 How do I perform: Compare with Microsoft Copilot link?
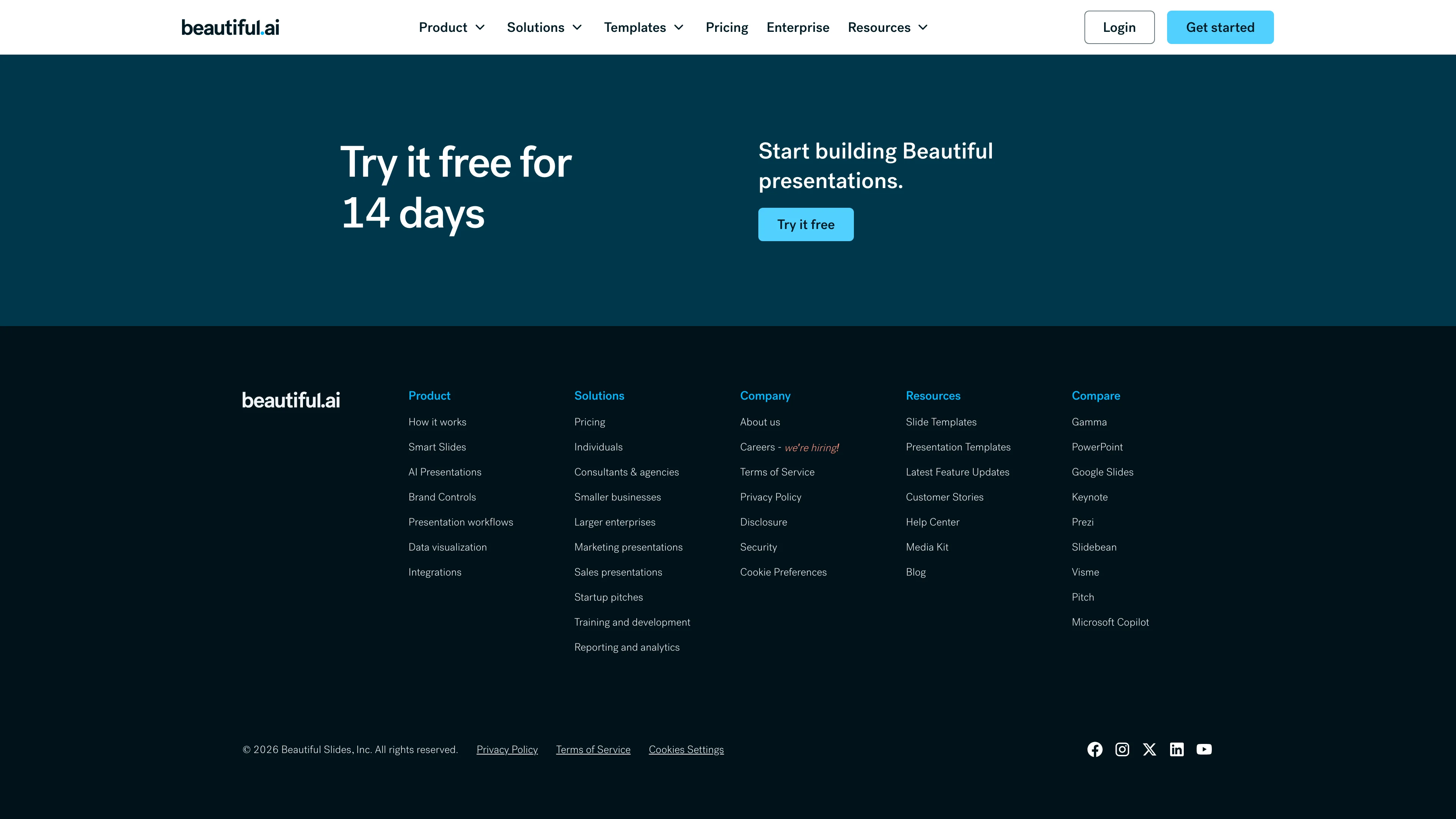tap(1110, 622)
